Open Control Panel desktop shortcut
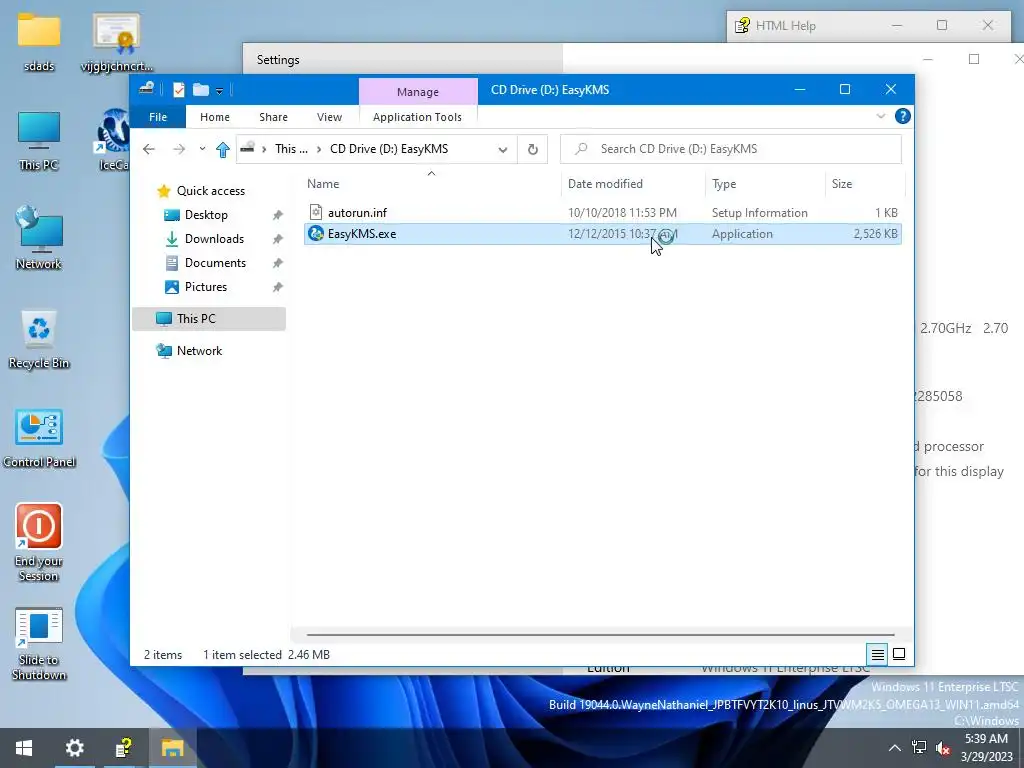The height and width of the screenshot is (768, 1024). 39,438
